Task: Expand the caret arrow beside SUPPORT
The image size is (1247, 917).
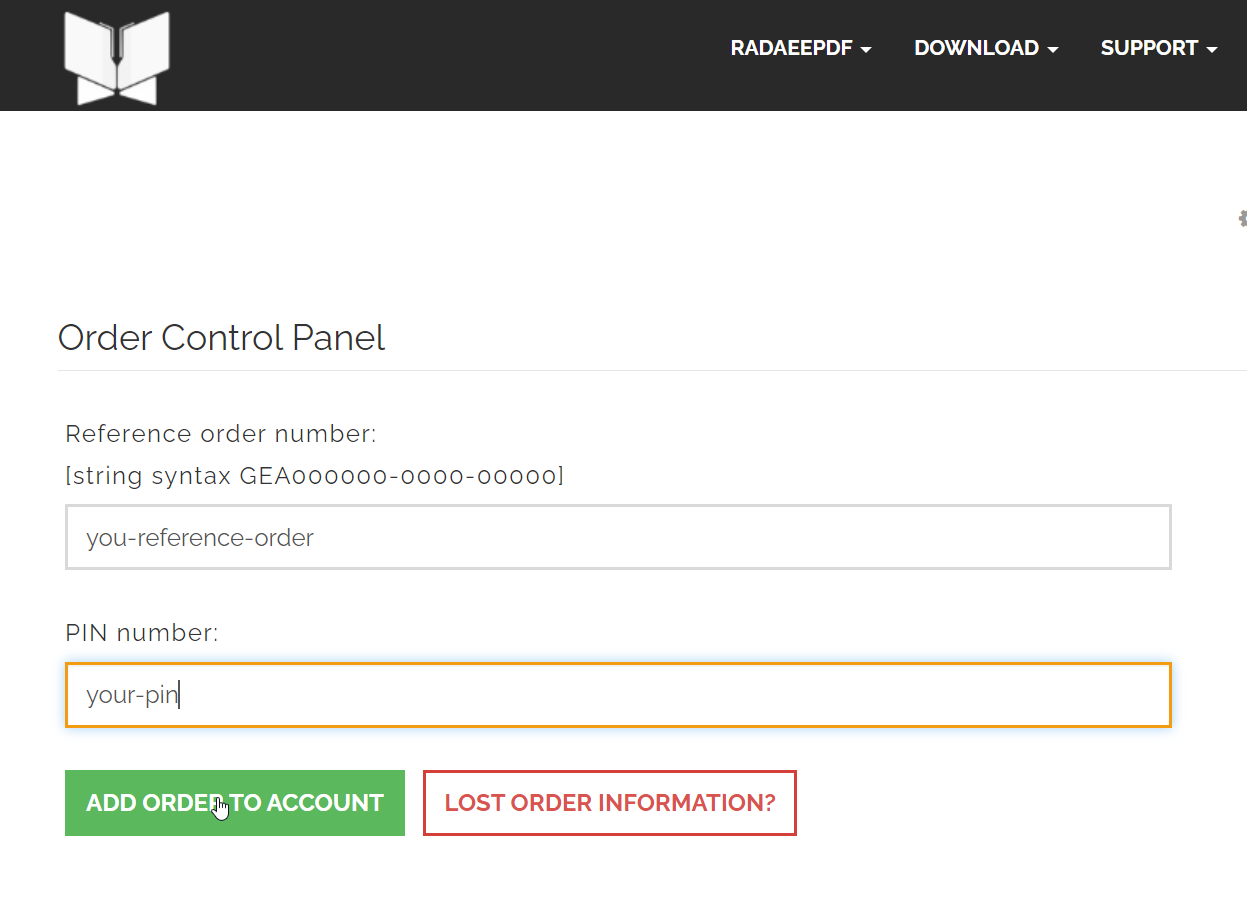Action: [1212, 50]
